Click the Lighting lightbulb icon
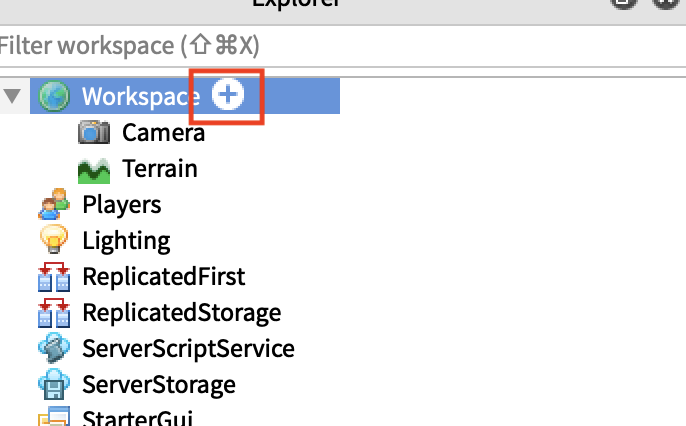686x426 pixels. click(x=54, y=239)
